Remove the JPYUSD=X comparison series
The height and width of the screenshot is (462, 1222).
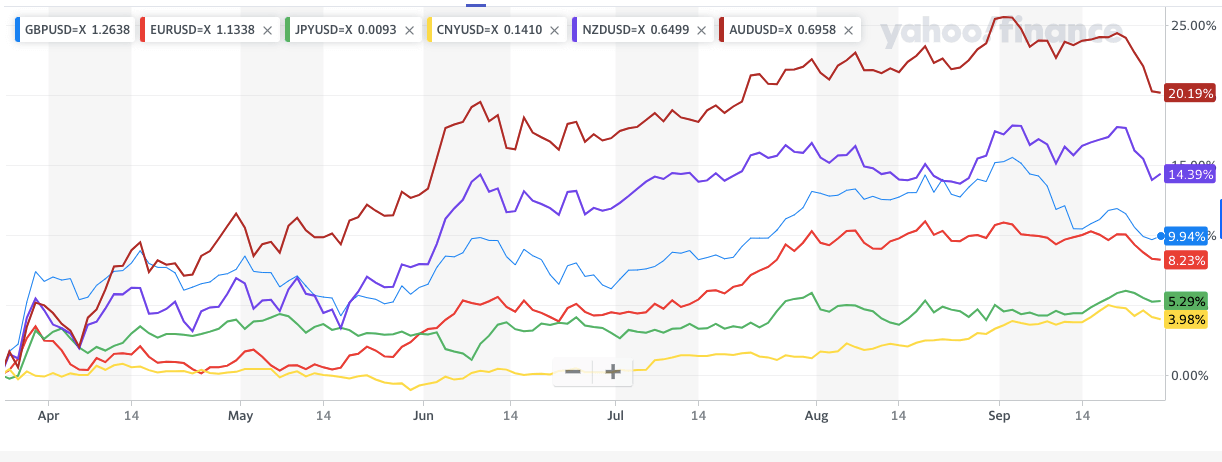point(408,30)
